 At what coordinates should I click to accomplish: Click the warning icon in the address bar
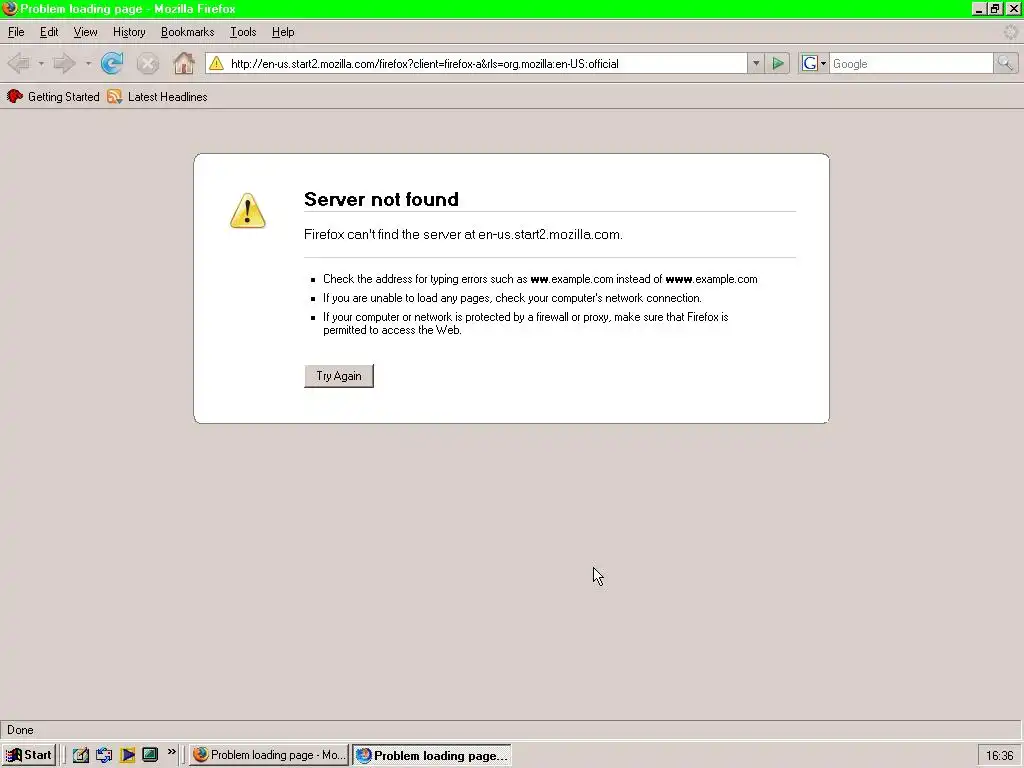(216, 63)
